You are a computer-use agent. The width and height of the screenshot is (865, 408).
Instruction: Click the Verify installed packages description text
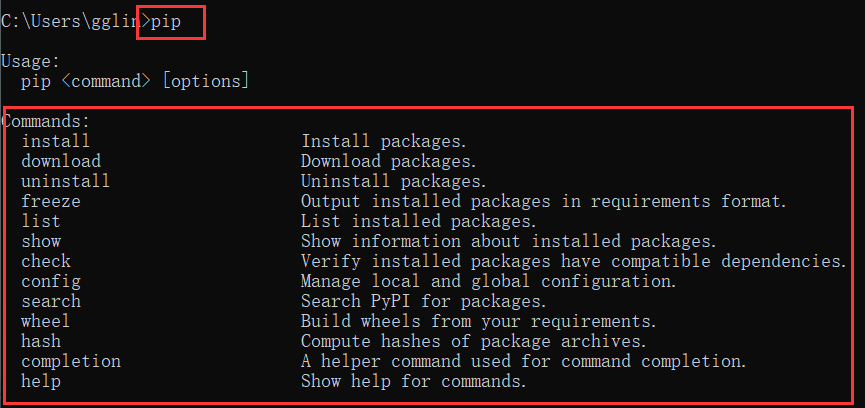tap(574, 261)
